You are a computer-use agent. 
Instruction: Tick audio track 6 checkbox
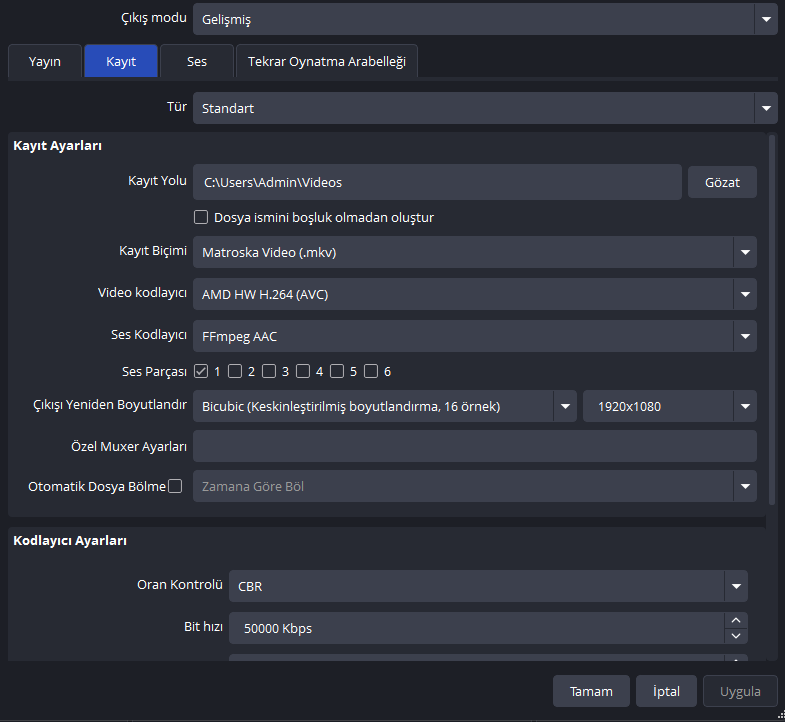tap(371, 372)
